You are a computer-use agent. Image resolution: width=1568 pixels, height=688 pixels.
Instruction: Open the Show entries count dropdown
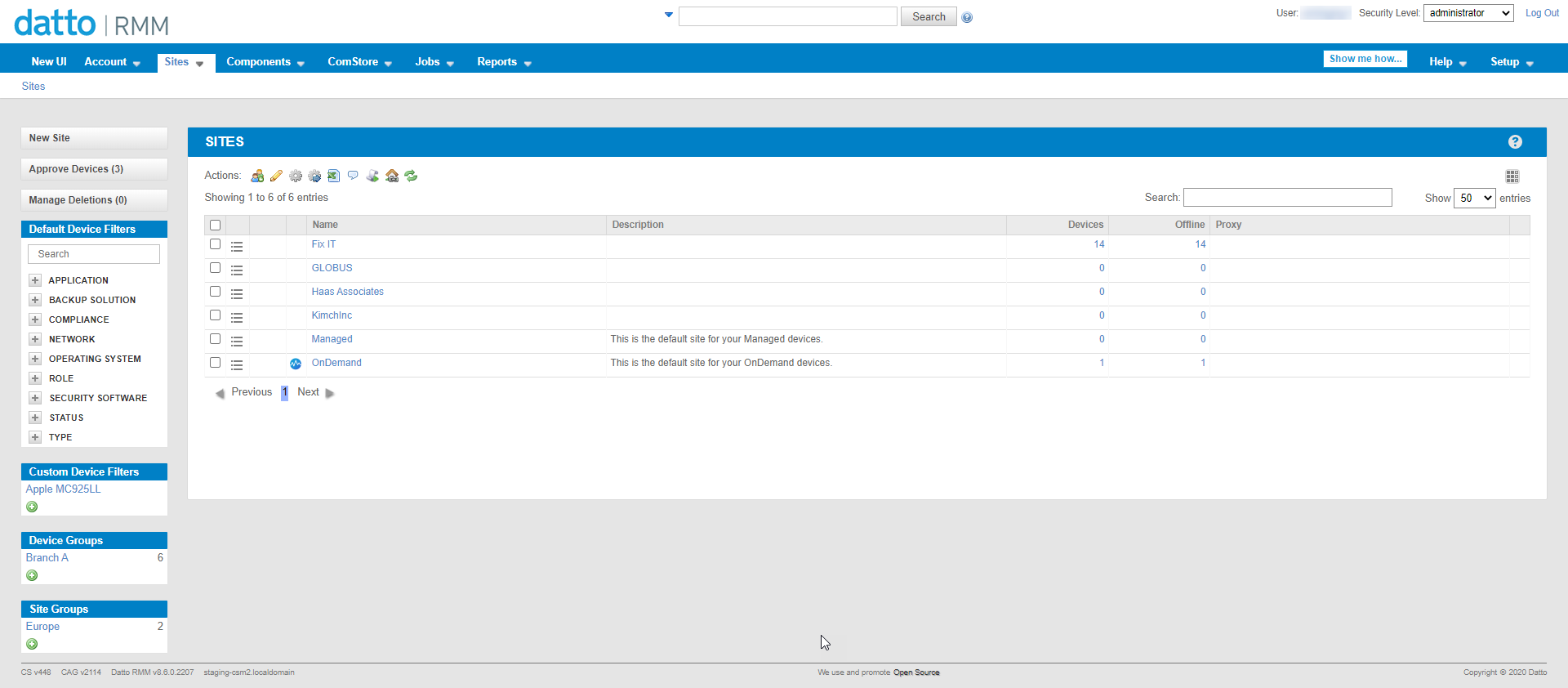[x=1474, y=198]
